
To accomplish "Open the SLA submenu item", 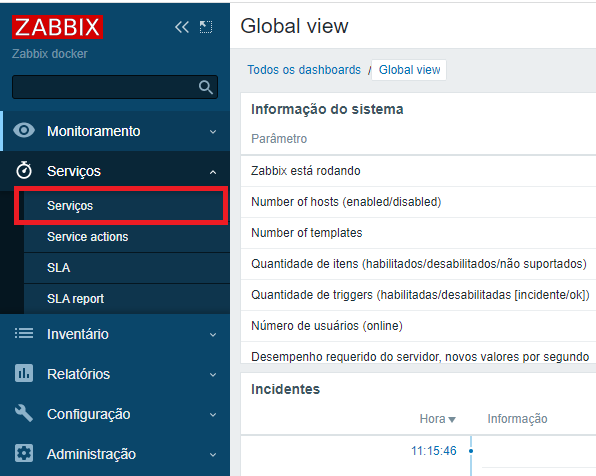I will [x=127, y=268].
